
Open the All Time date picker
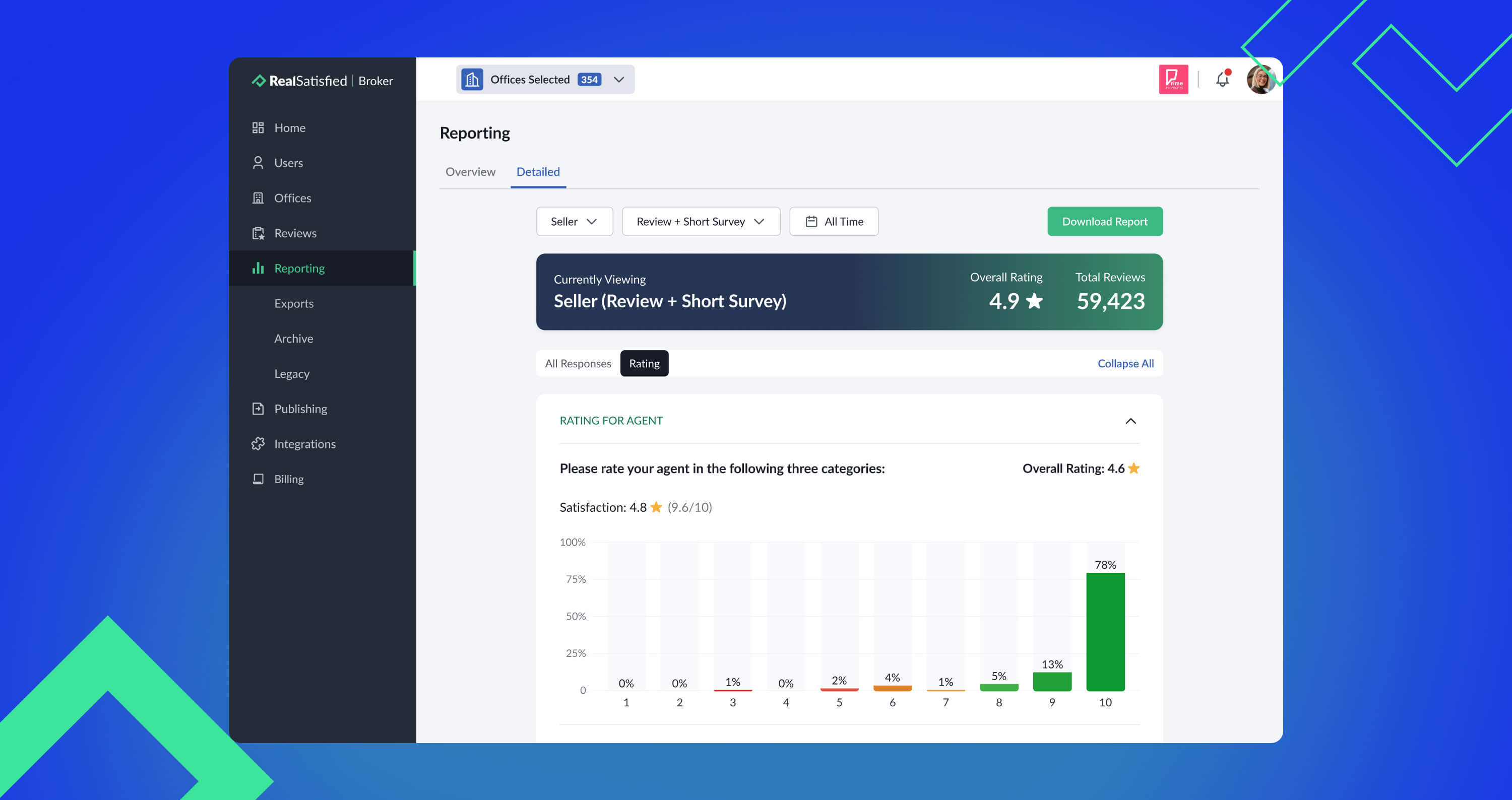click(x=834, y=222)
